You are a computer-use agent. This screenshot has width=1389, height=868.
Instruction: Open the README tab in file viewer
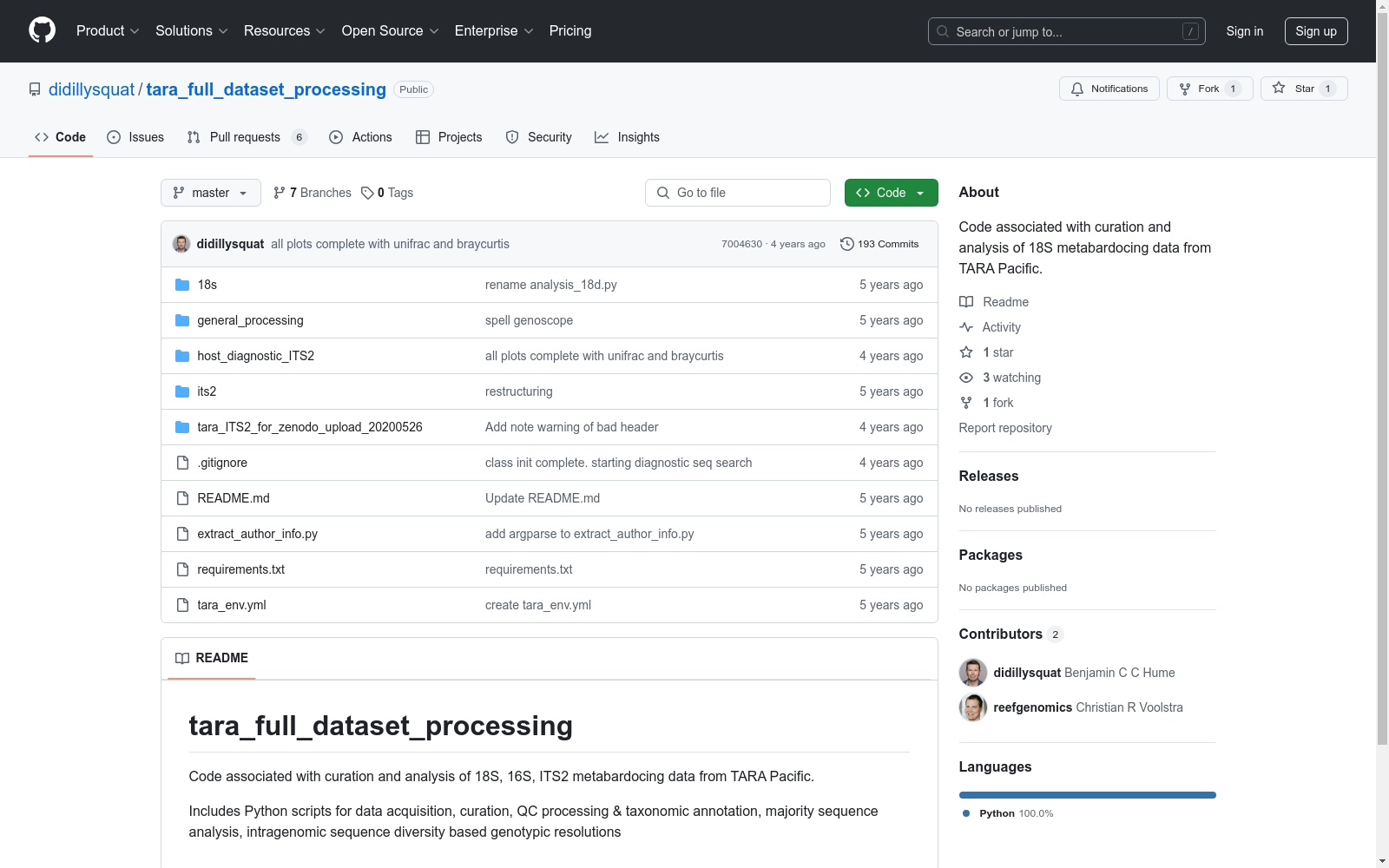pyautogui.click(x=212, y=659)
